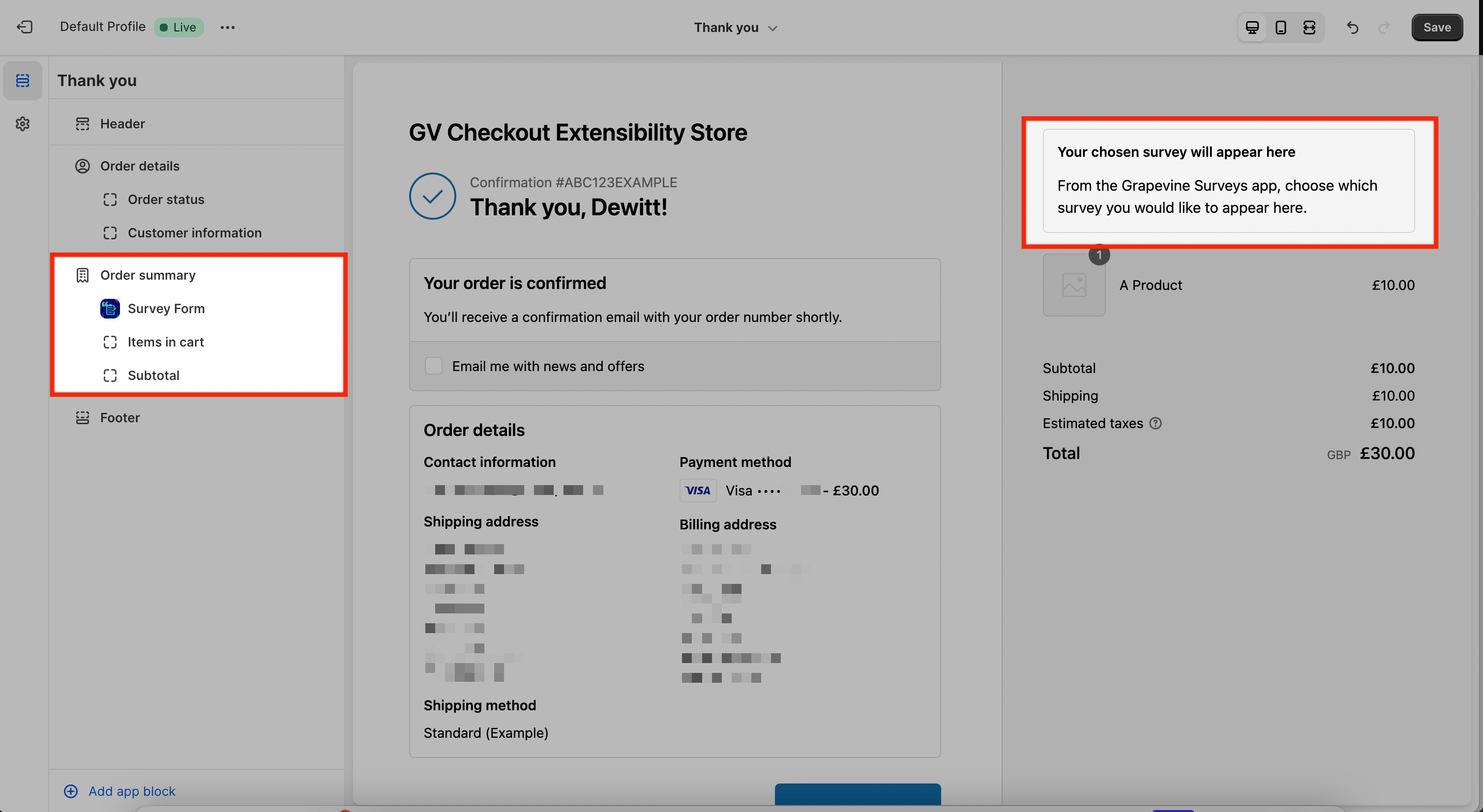Switch to desktop preview icon
The height and width of the screenshot is (812, 1483).
click(x=1251, y=27)
